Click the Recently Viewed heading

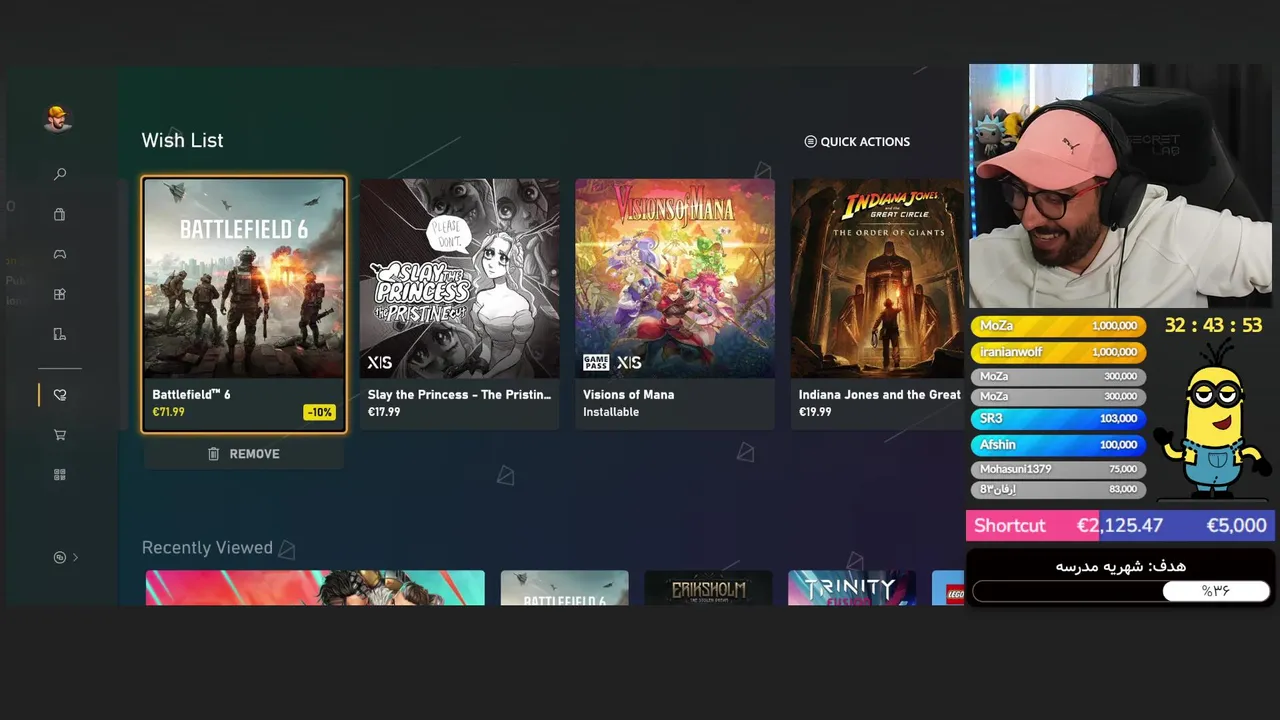tap(207, 548)
